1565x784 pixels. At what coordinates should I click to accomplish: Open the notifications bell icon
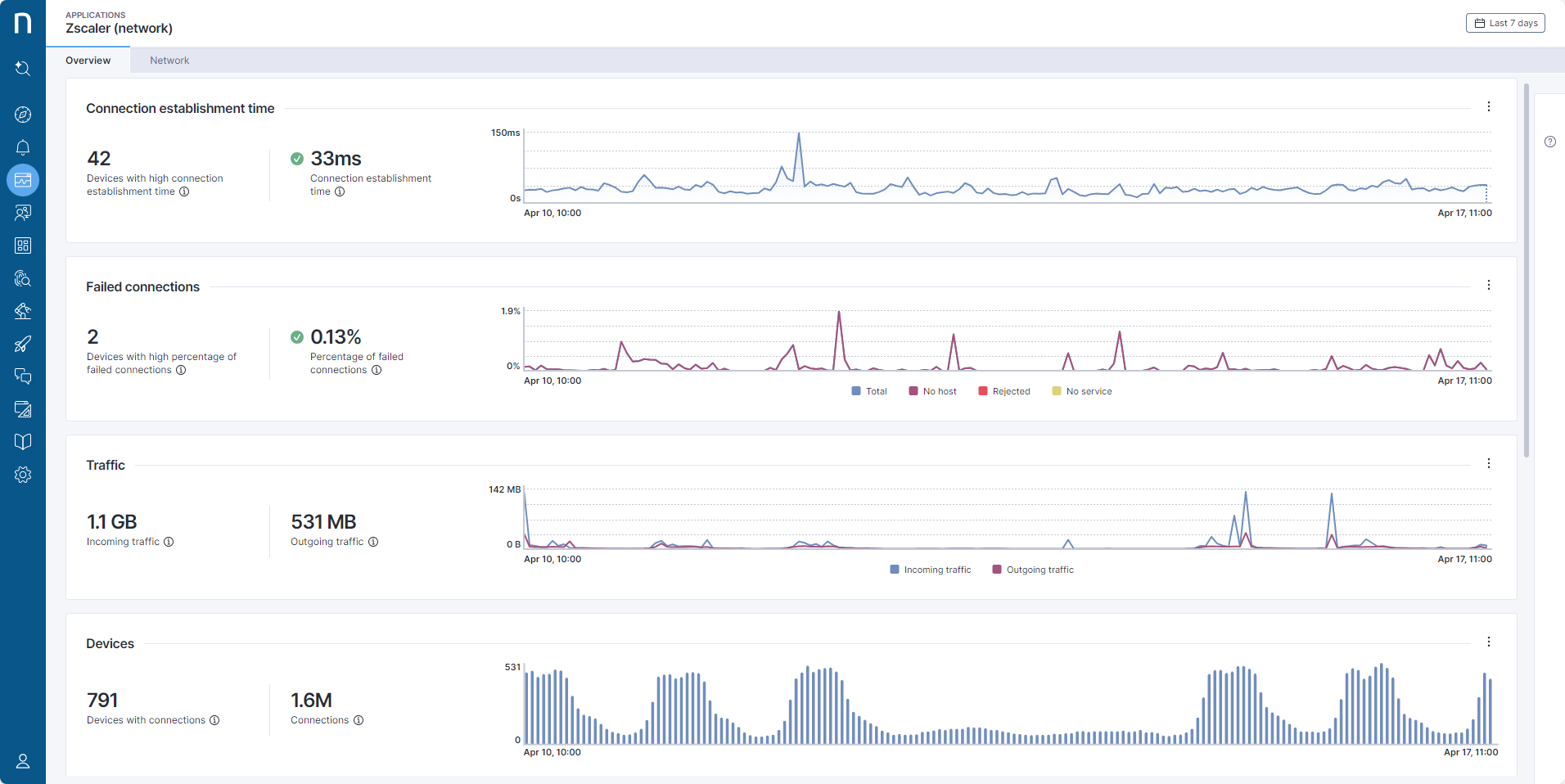(x=23, y=147)
